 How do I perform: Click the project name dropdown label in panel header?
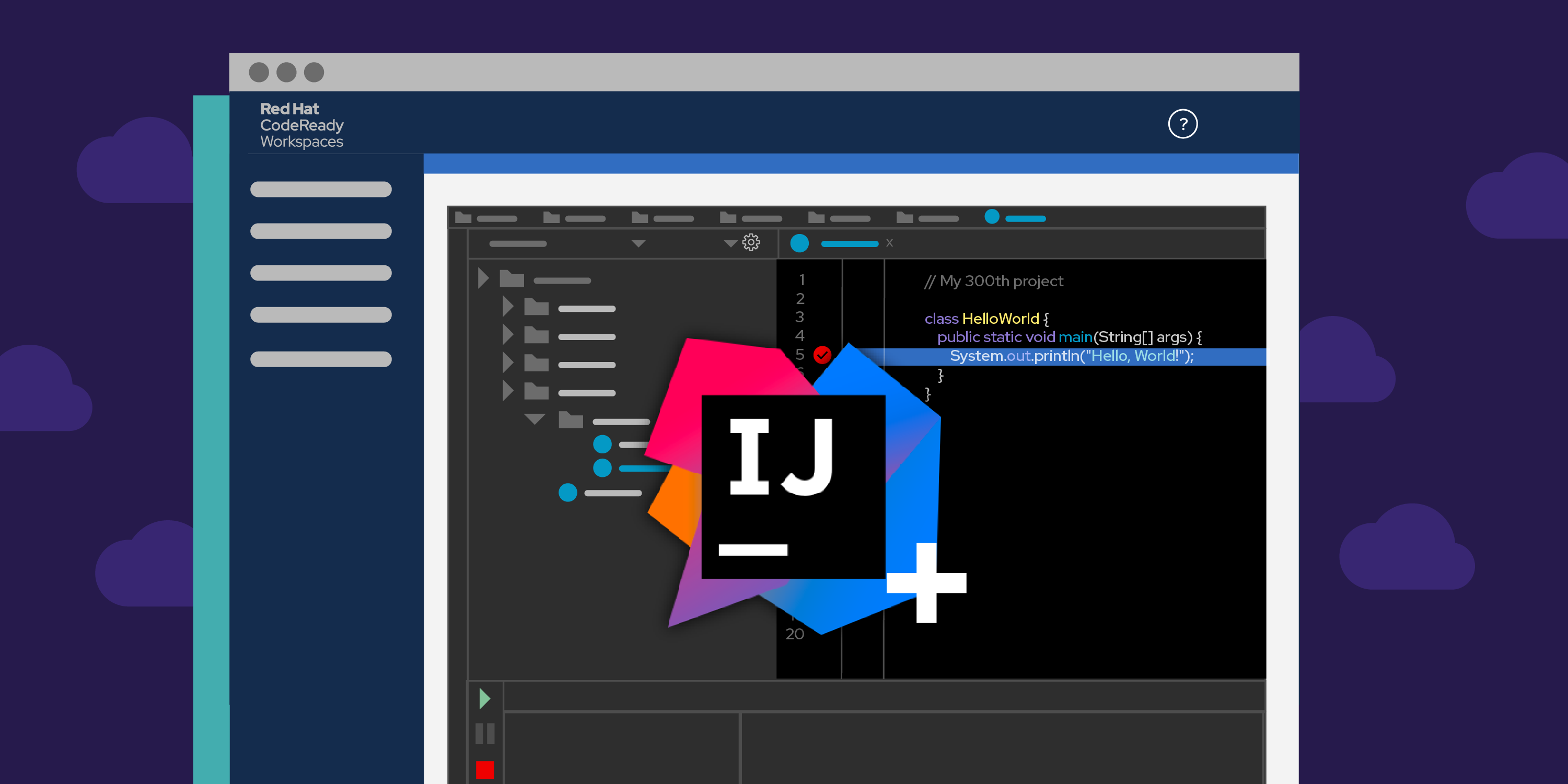tap(518, 243)
